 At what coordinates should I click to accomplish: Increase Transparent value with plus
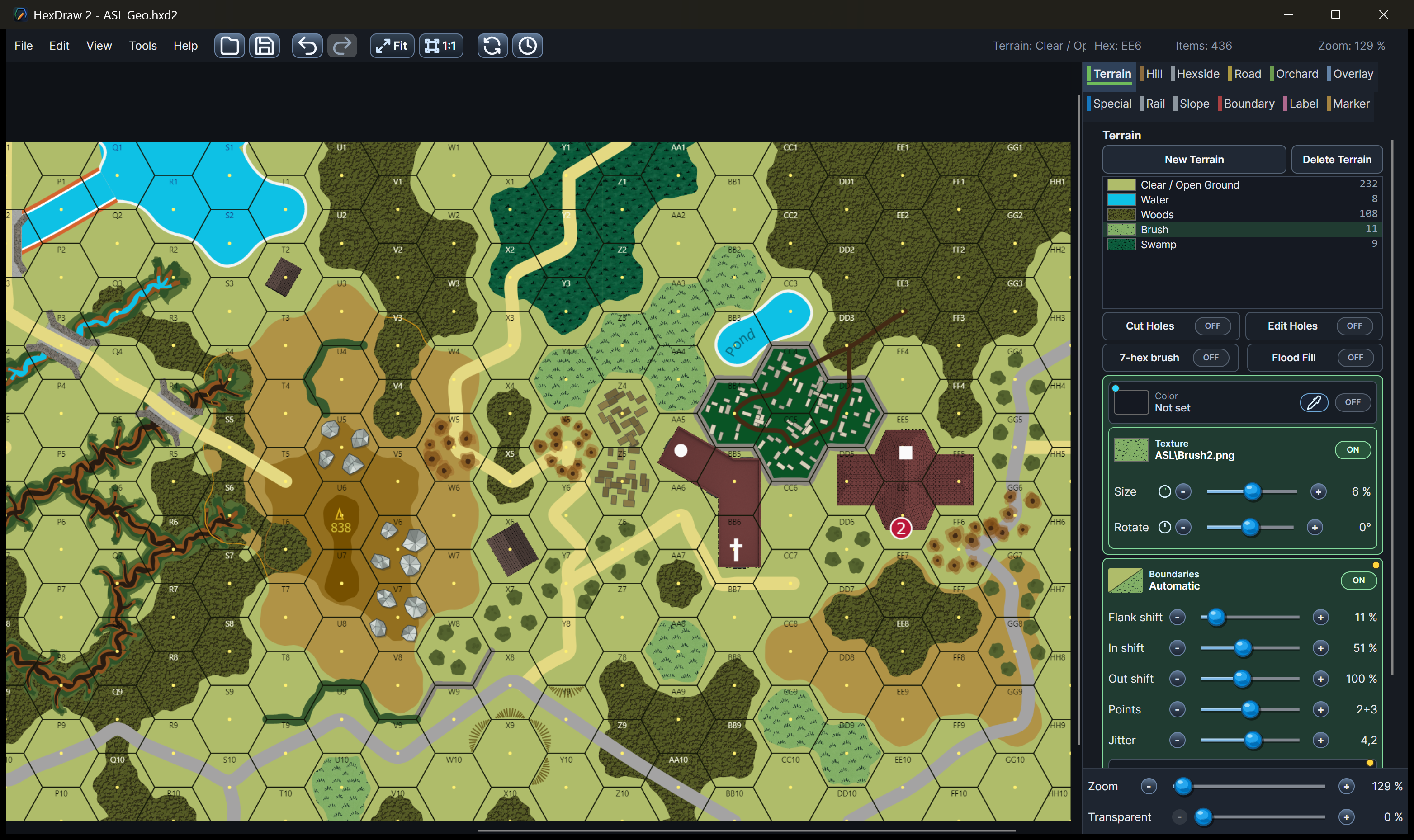click(x=1347, y=817)
